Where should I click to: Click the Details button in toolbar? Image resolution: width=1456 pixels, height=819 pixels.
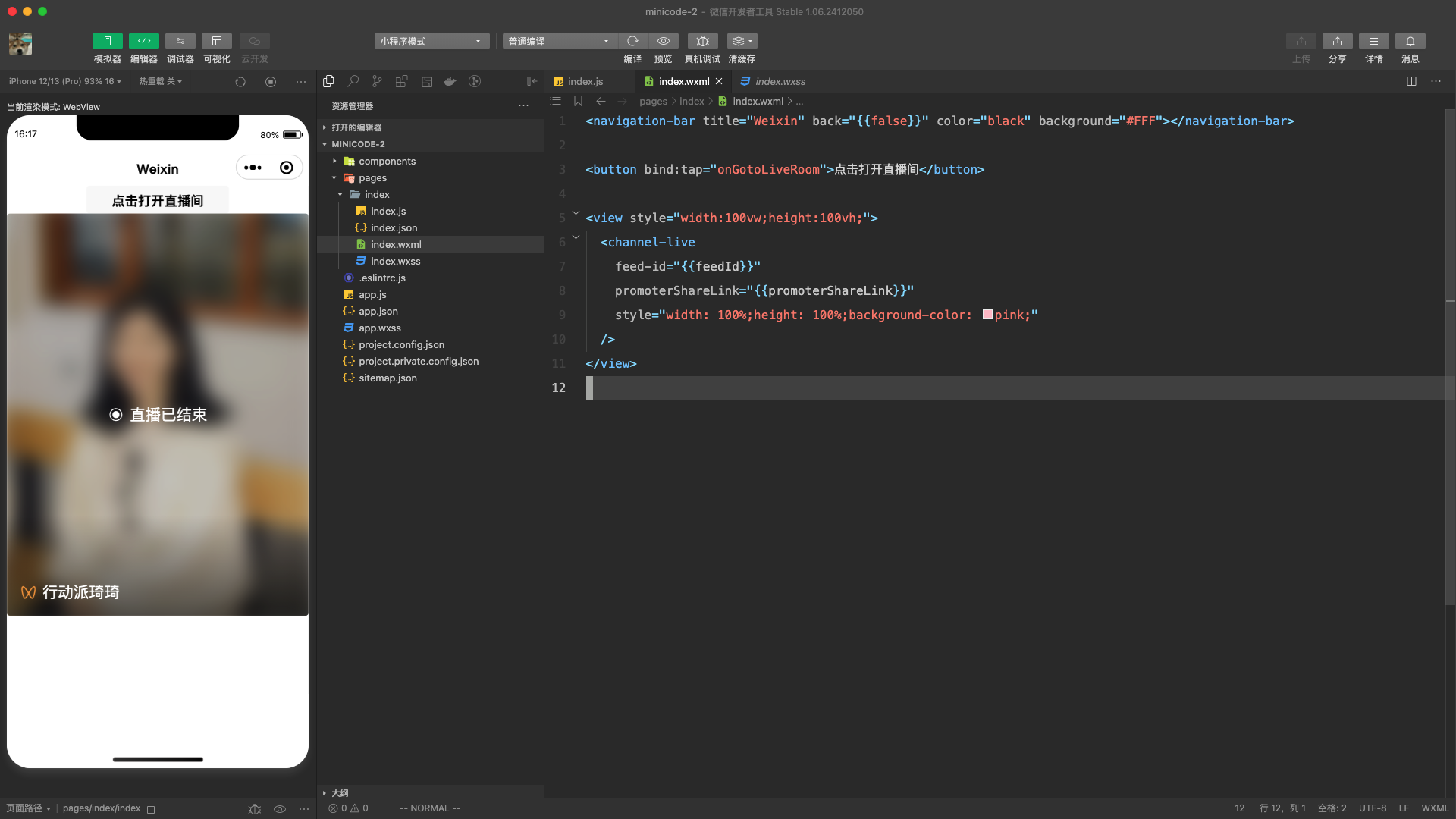pos(1373,41)
